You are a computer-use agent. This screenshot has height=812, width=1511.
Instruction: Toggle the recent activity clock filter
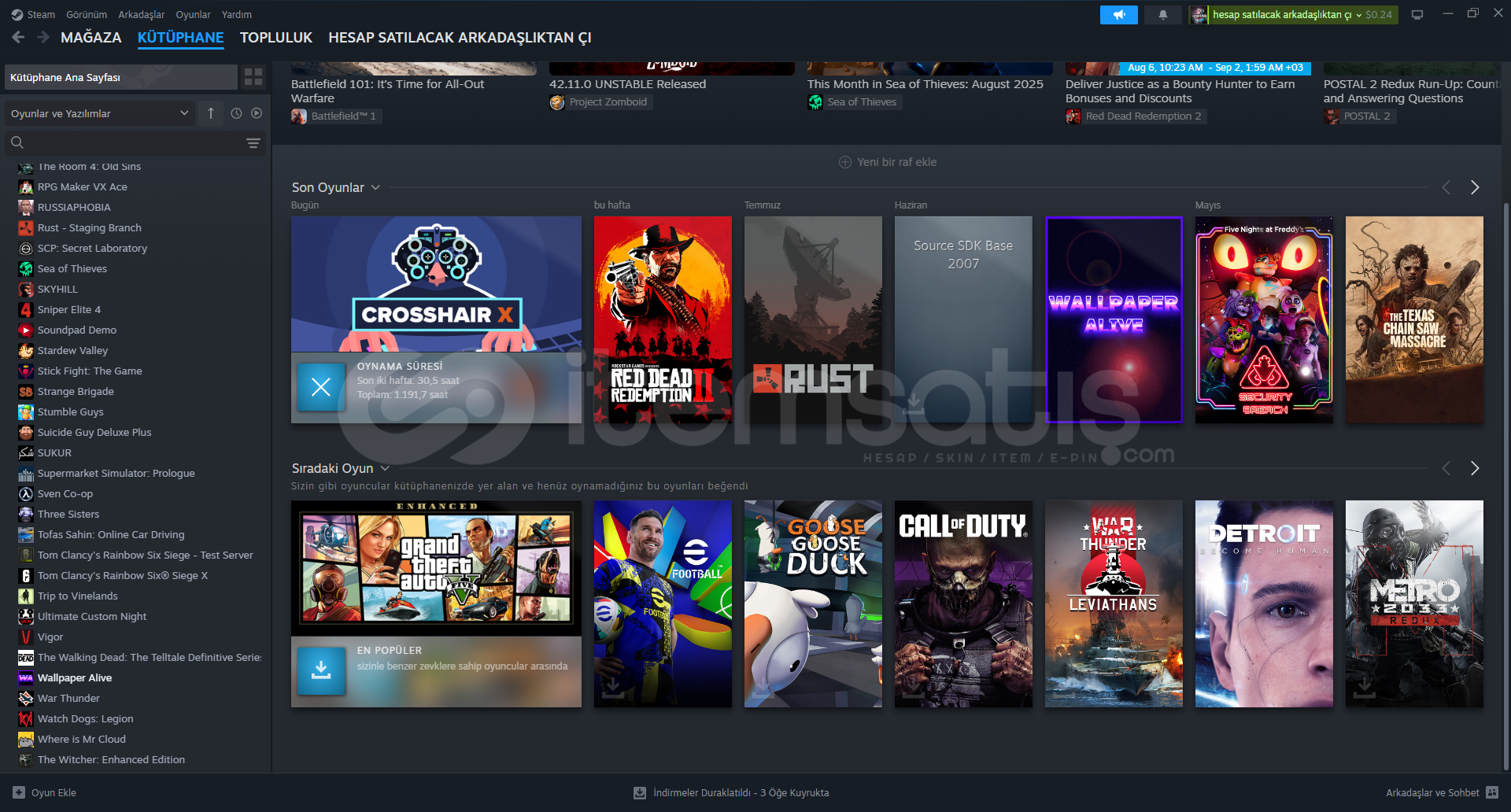click(x=236, y=113)
